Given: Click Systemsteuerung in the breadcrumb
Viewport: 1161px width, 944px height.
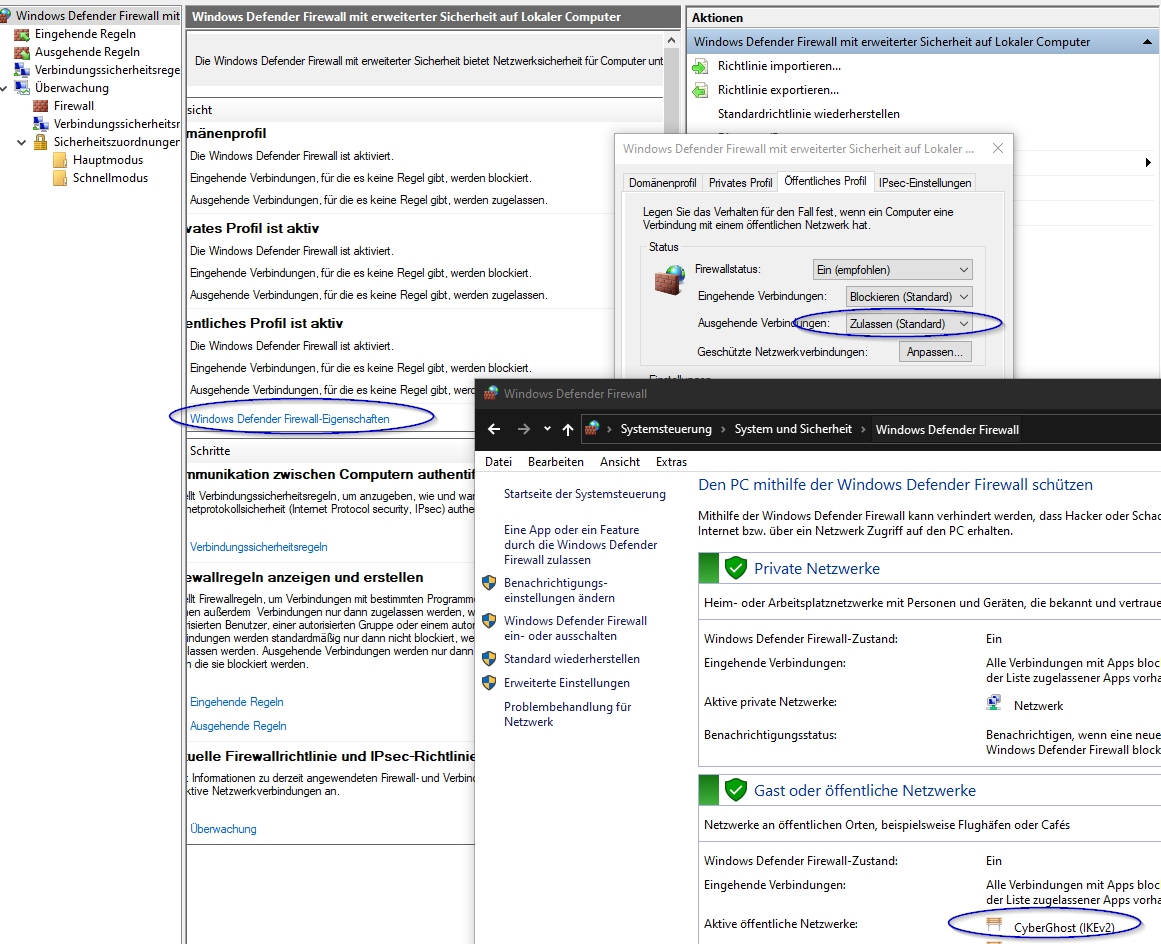Looking at the screenshot, I should pyautogui.click(x=666, y=429).
